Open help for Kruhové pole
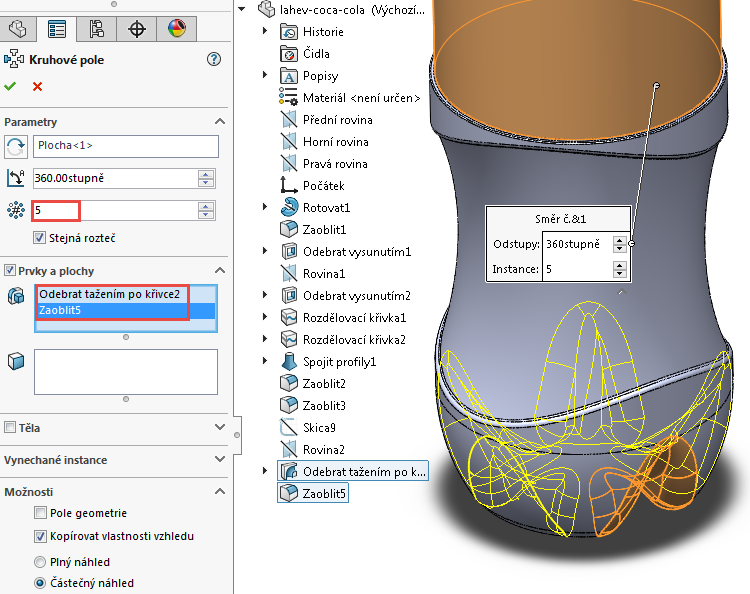 (214, 59)
